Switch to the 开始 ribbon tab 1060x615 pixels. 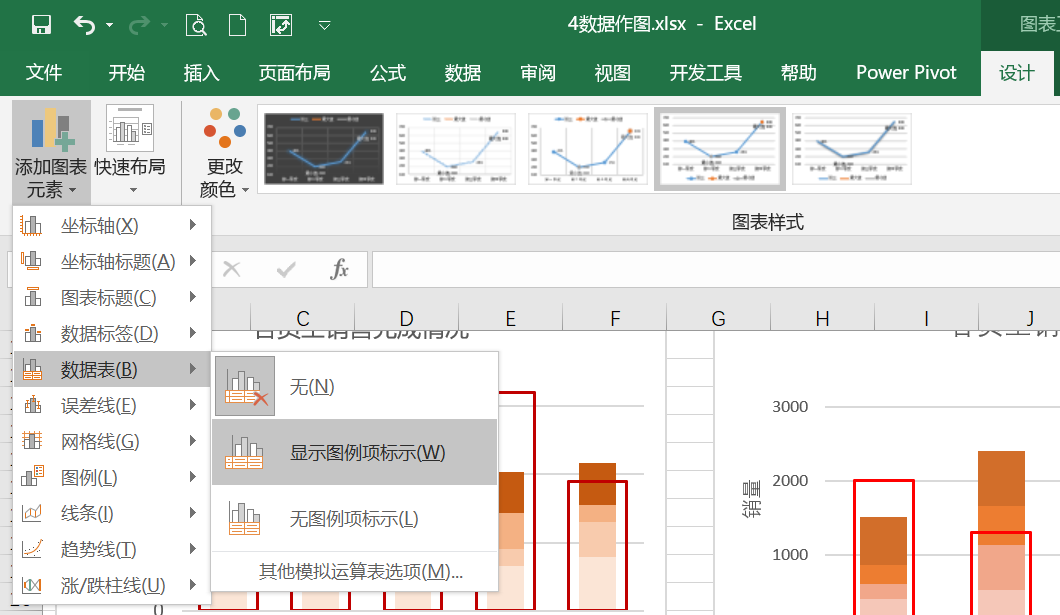(127, 72)
